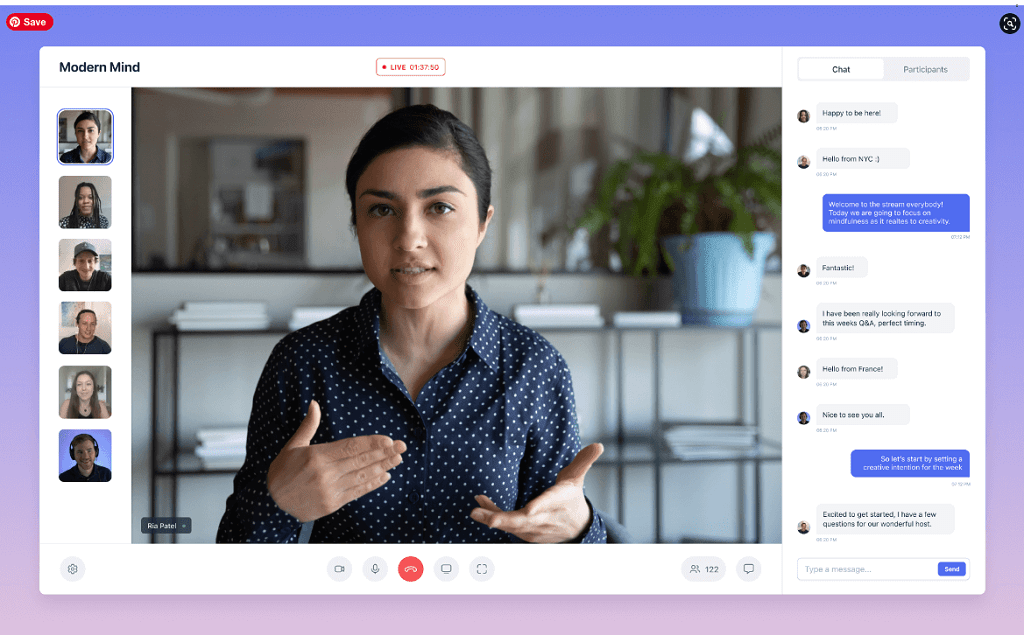Click the 'Fantastic!' chat message

(x=841, y=267)
